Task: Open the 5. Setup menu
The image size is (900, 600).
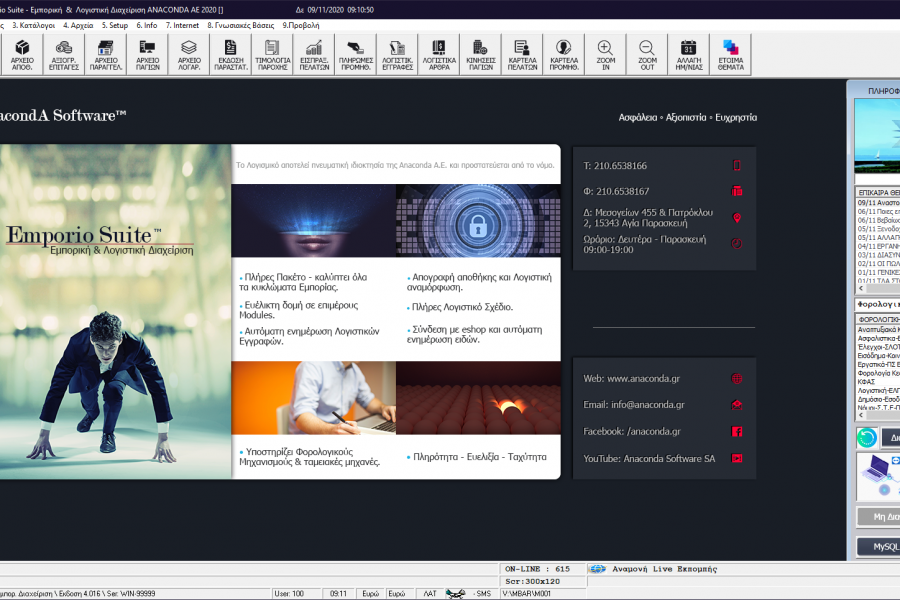Action: pos(115,25)
